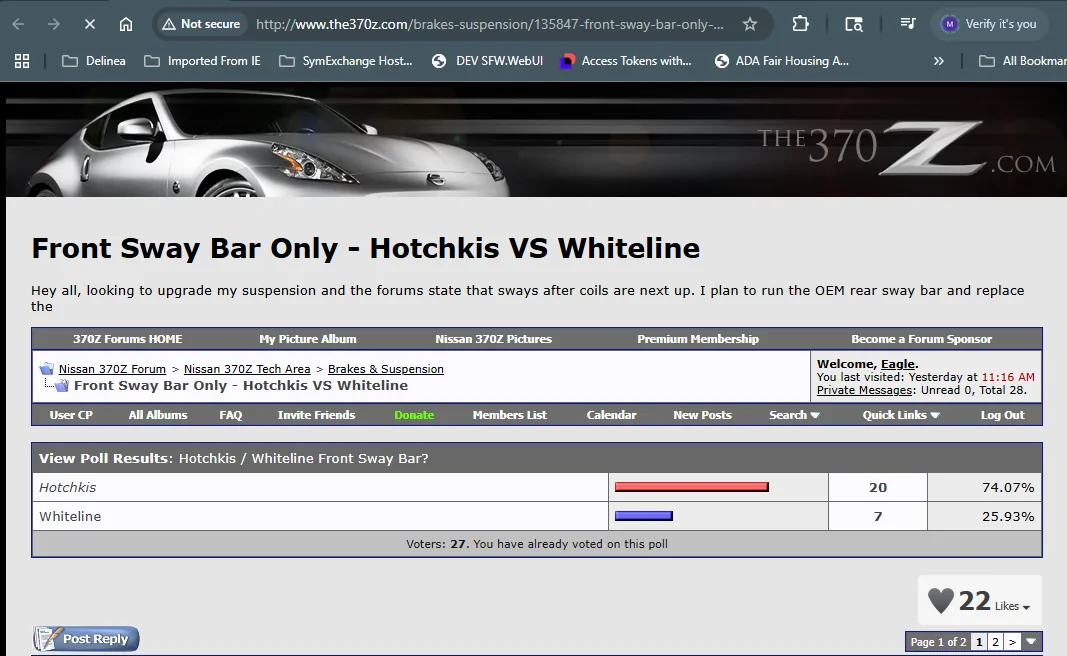This screenshot has width=1067, height=656.
Task: Open 370Z Forums HOME tab
Action: tap(128, 339)
